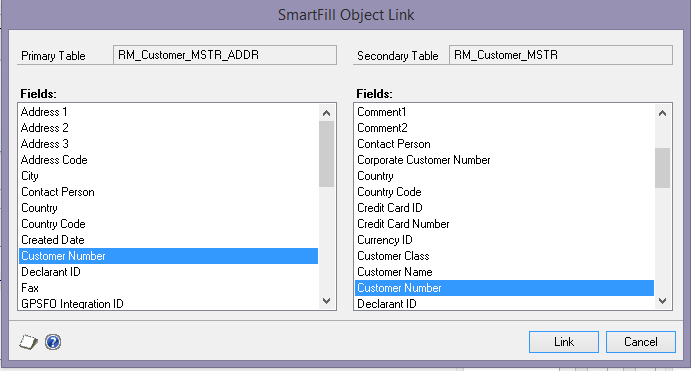Select GPSFO Integration ID field
Viewport: 691px width, 371px height.
tap(168, 304)
